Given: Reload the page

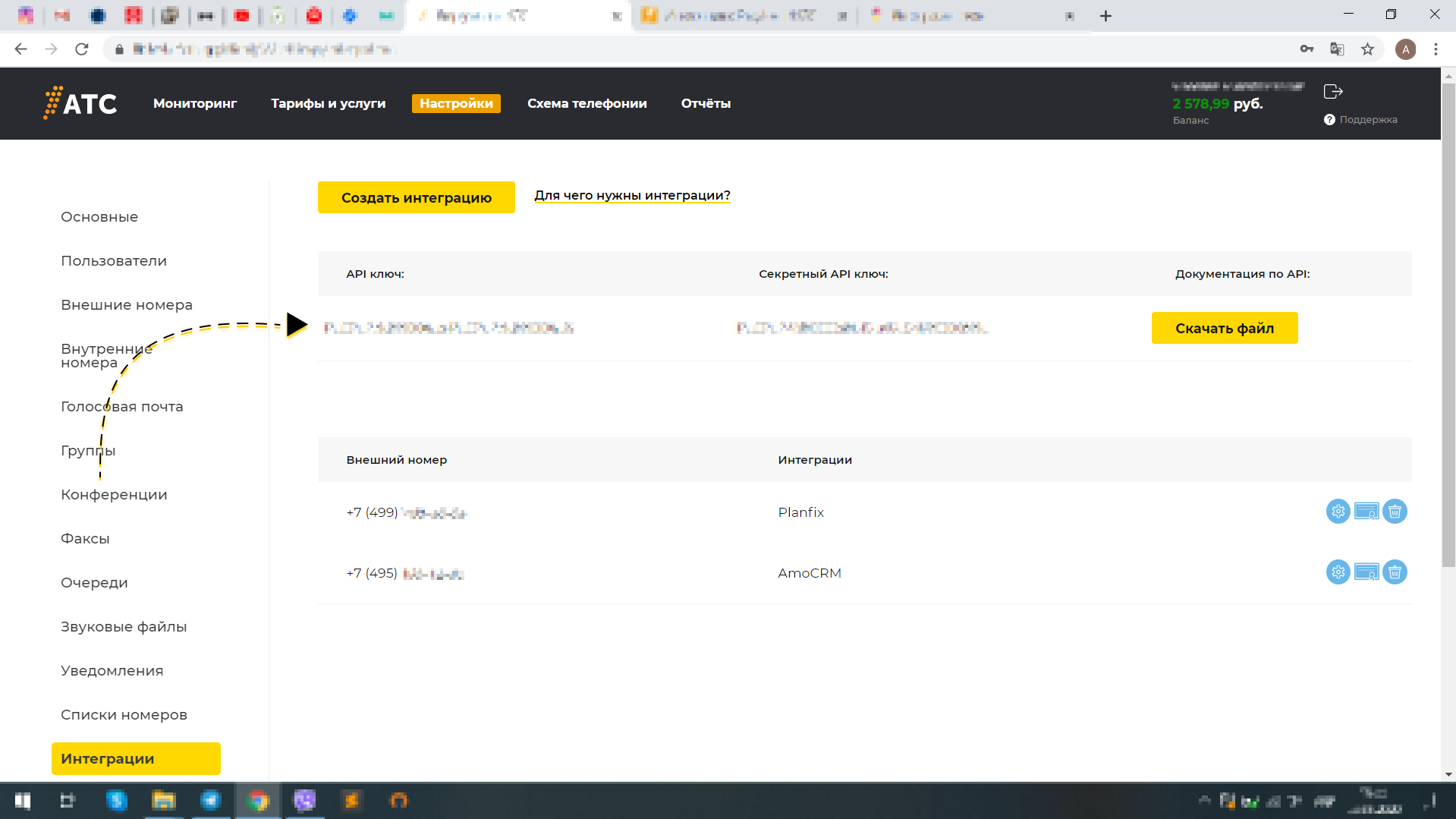Looking at the screenshot, I should tap(82, 49).
